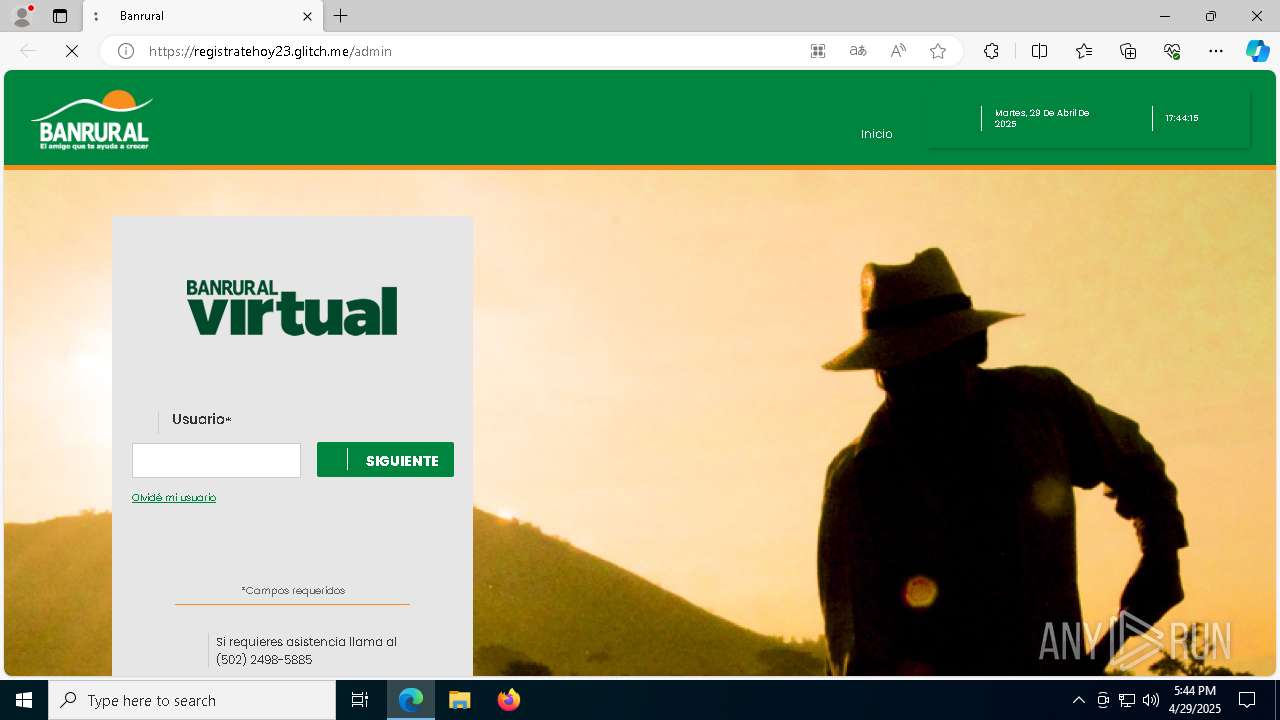Screen dimensions: 1280x720
Task: Open Browser essentials heart icon
Action: pyautogui.click(x=1172, y=51)
